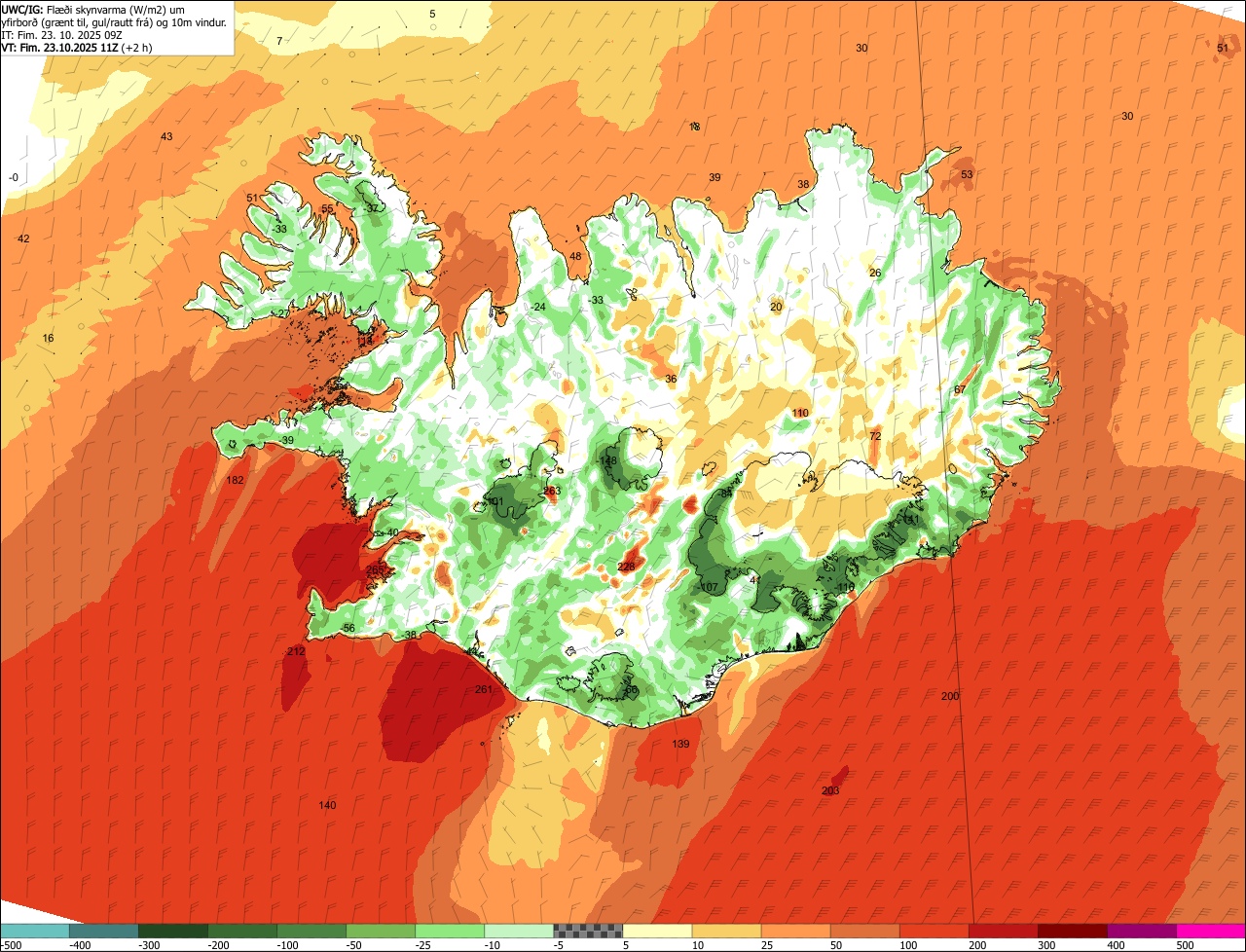Click the '-300' legend label
1246x952 pixels.
(149, 945)
